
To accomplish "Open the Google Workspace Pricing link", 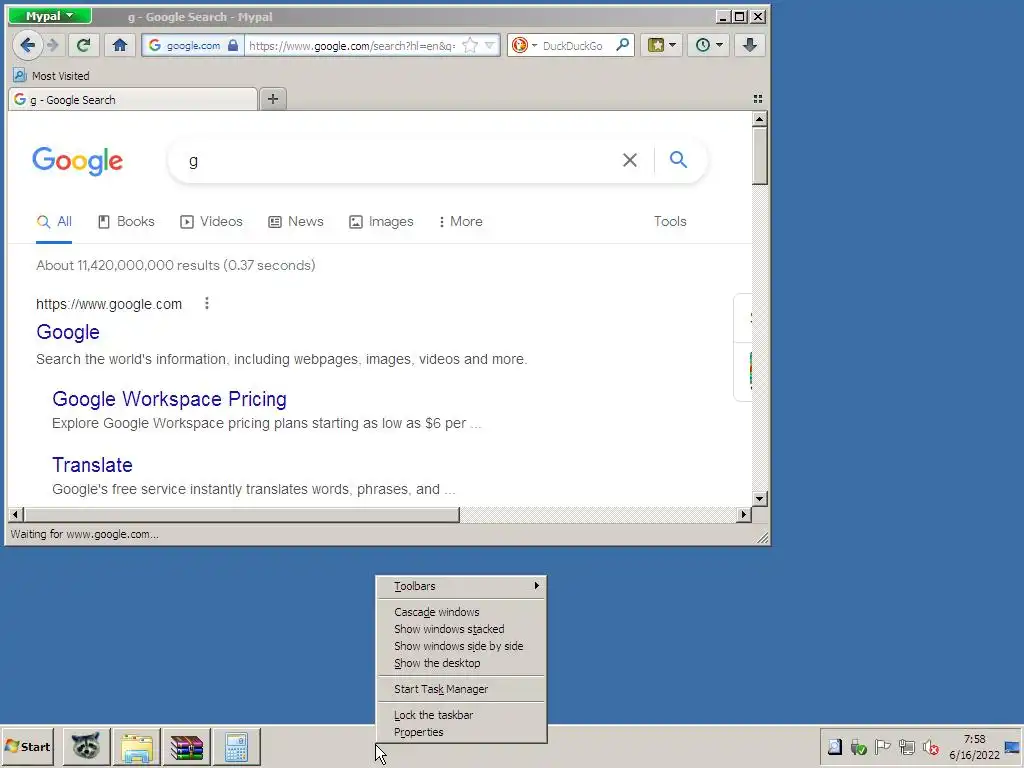I will coord(169,399).
